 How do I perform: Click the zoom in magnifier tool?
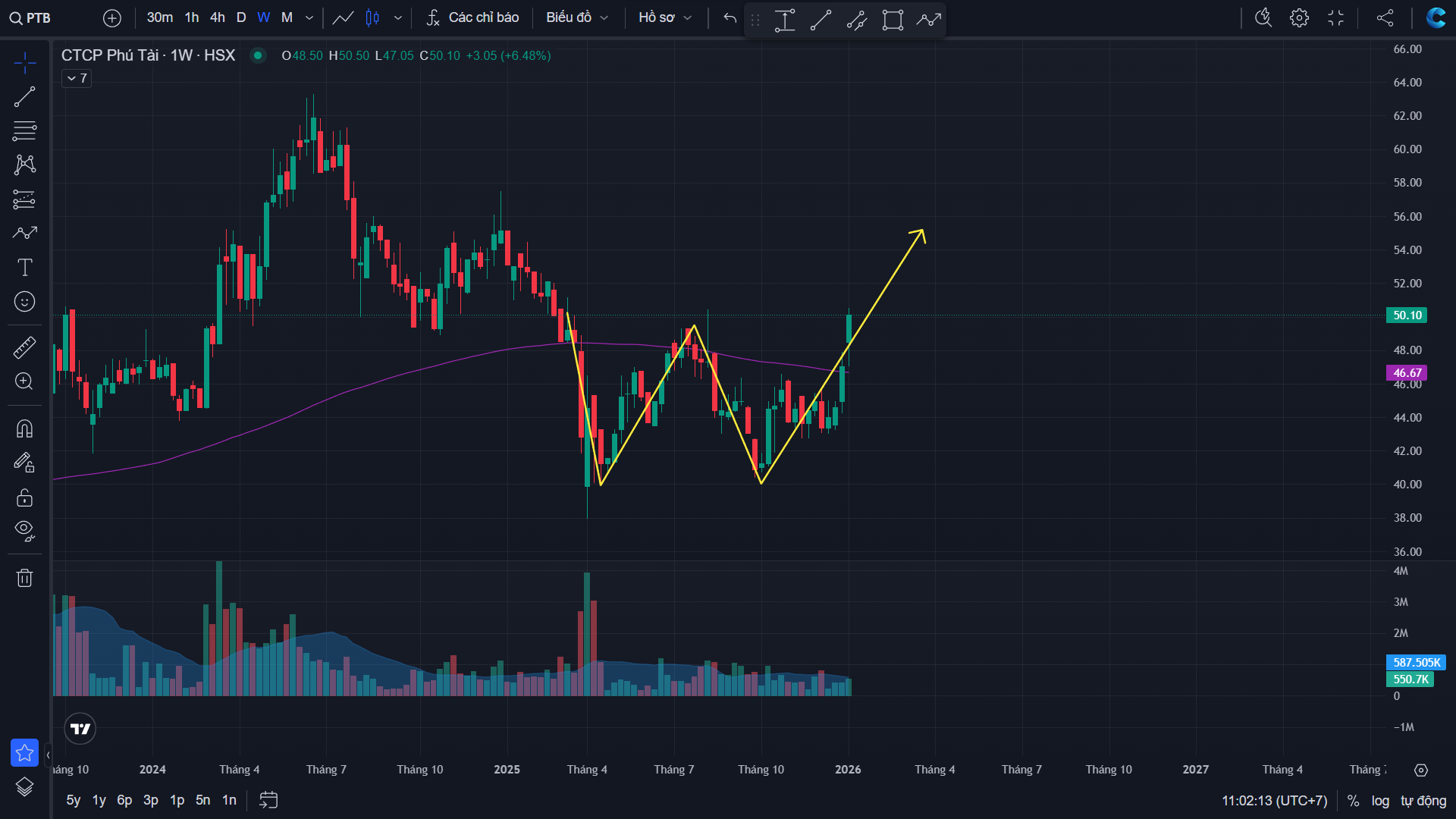coord(24,381)
